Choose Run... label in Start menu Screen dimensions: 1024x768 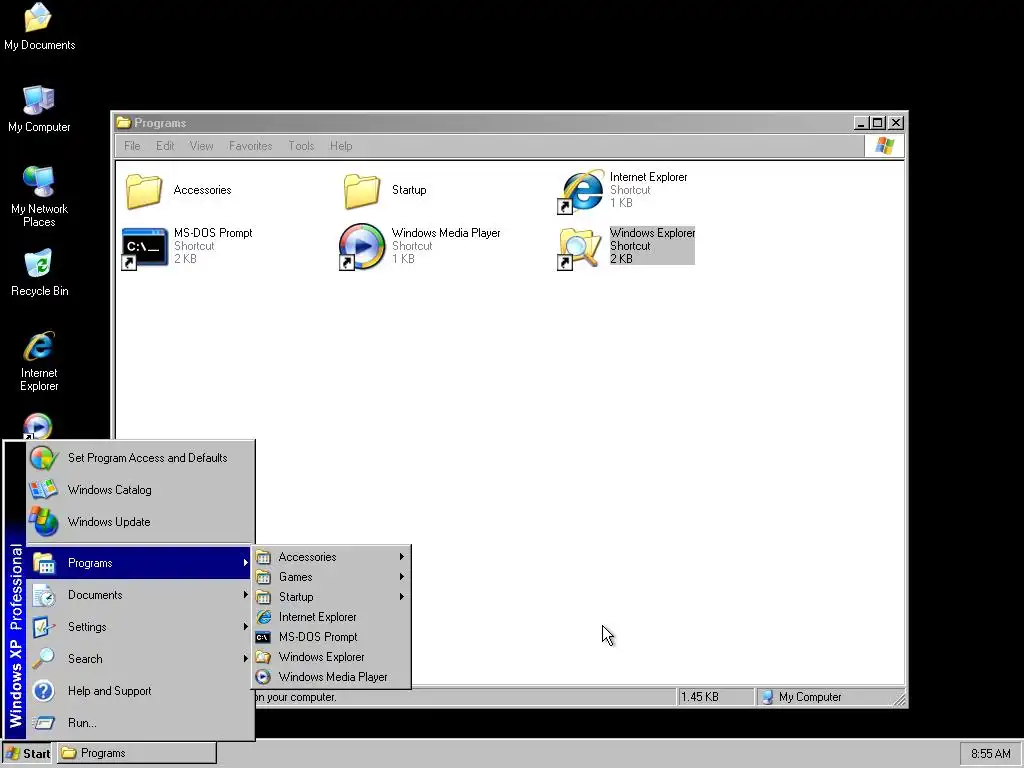pyautogui.click(x=82, y=723)
